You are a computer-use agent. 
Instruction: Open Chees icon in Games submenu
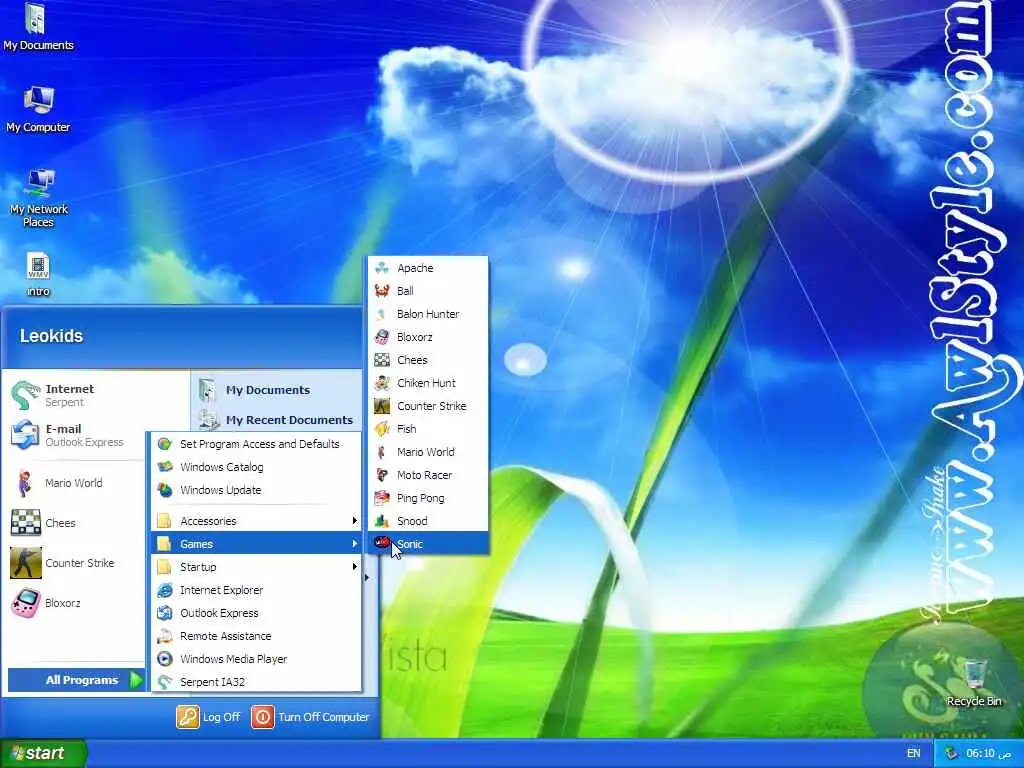pos(382,360)
